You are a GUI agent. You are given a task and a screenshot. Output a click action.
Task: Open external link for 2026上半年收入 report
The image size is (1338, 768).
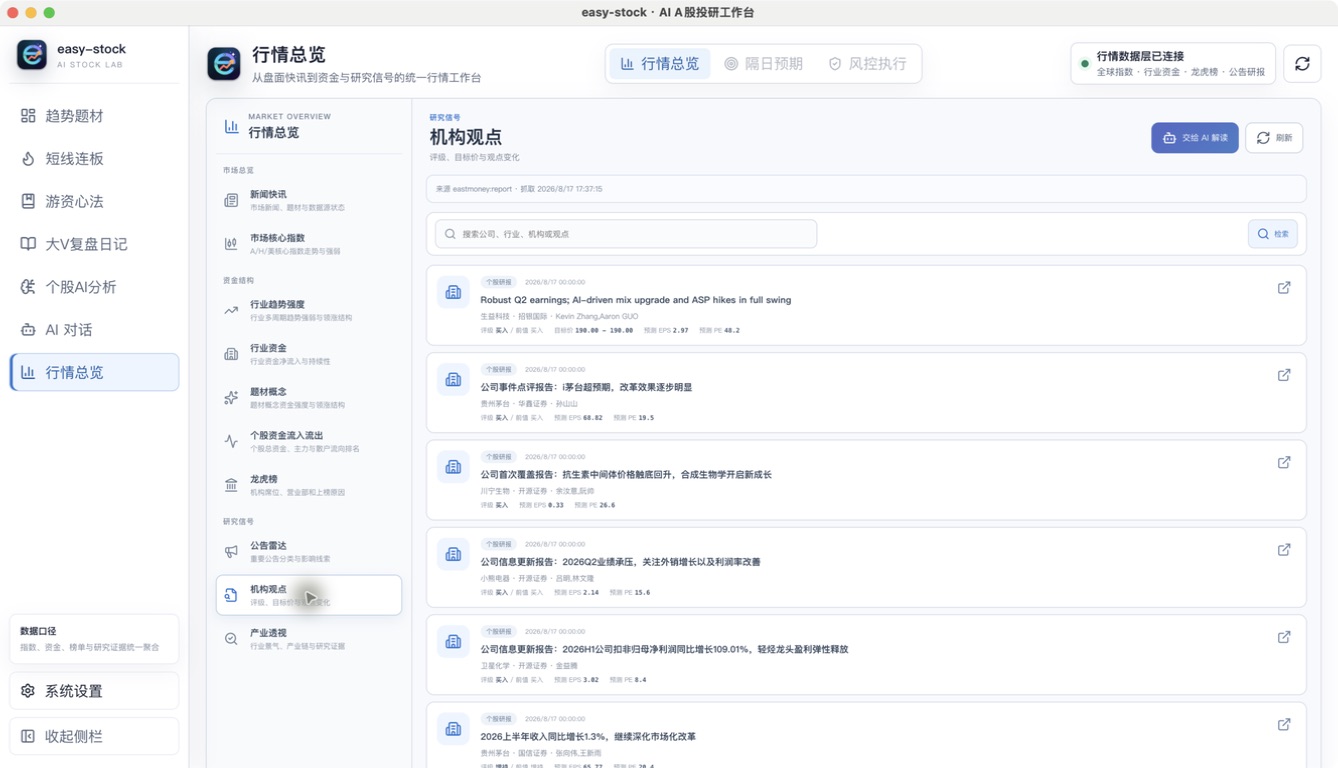click(1284, 725)
